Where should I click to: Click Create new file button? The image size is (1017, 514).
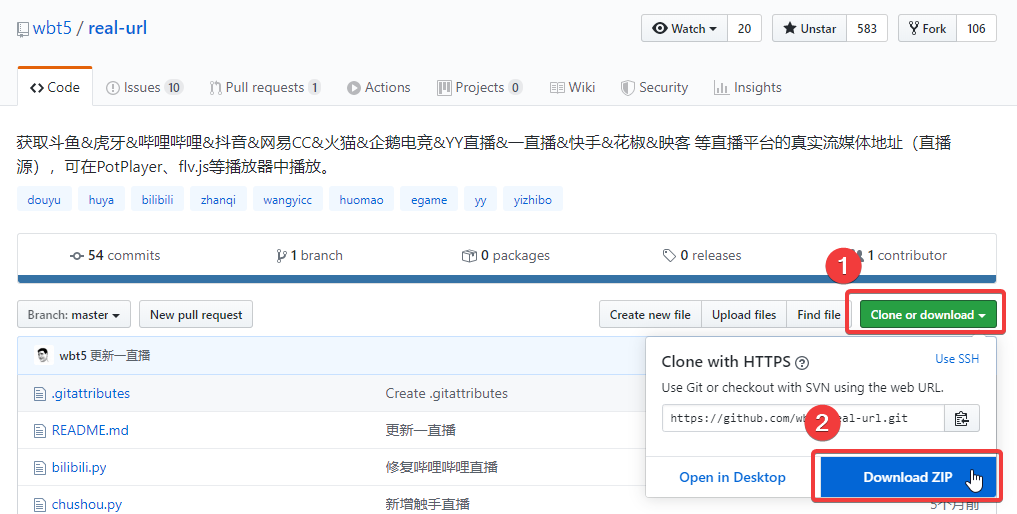(650, 314)
